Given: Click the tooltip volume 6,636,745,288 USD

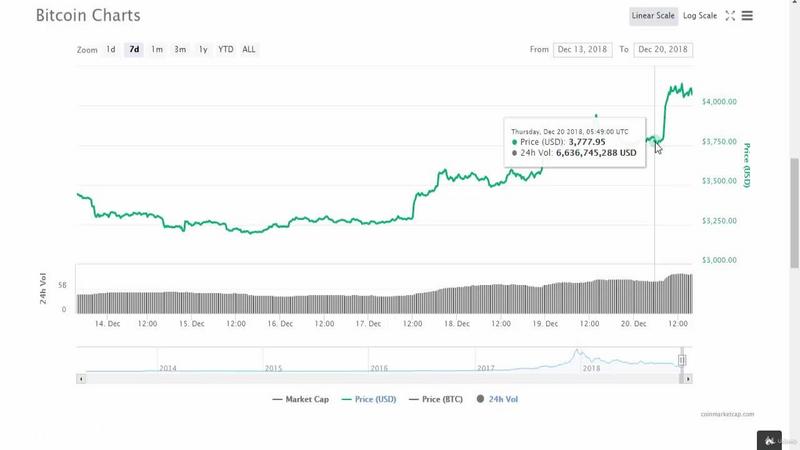Looking at the screenshot, I should tap(596, 153).
